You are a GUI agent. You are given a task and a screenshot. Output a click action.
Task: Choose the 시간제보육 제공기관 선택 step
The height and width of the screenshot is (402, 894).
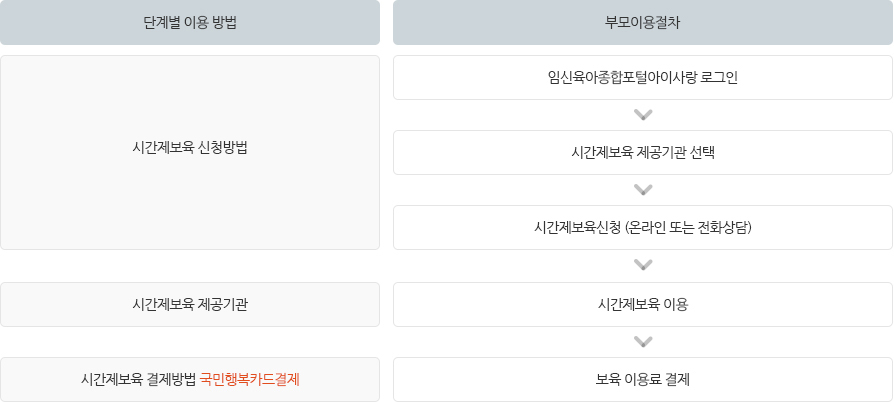[643, 152]
